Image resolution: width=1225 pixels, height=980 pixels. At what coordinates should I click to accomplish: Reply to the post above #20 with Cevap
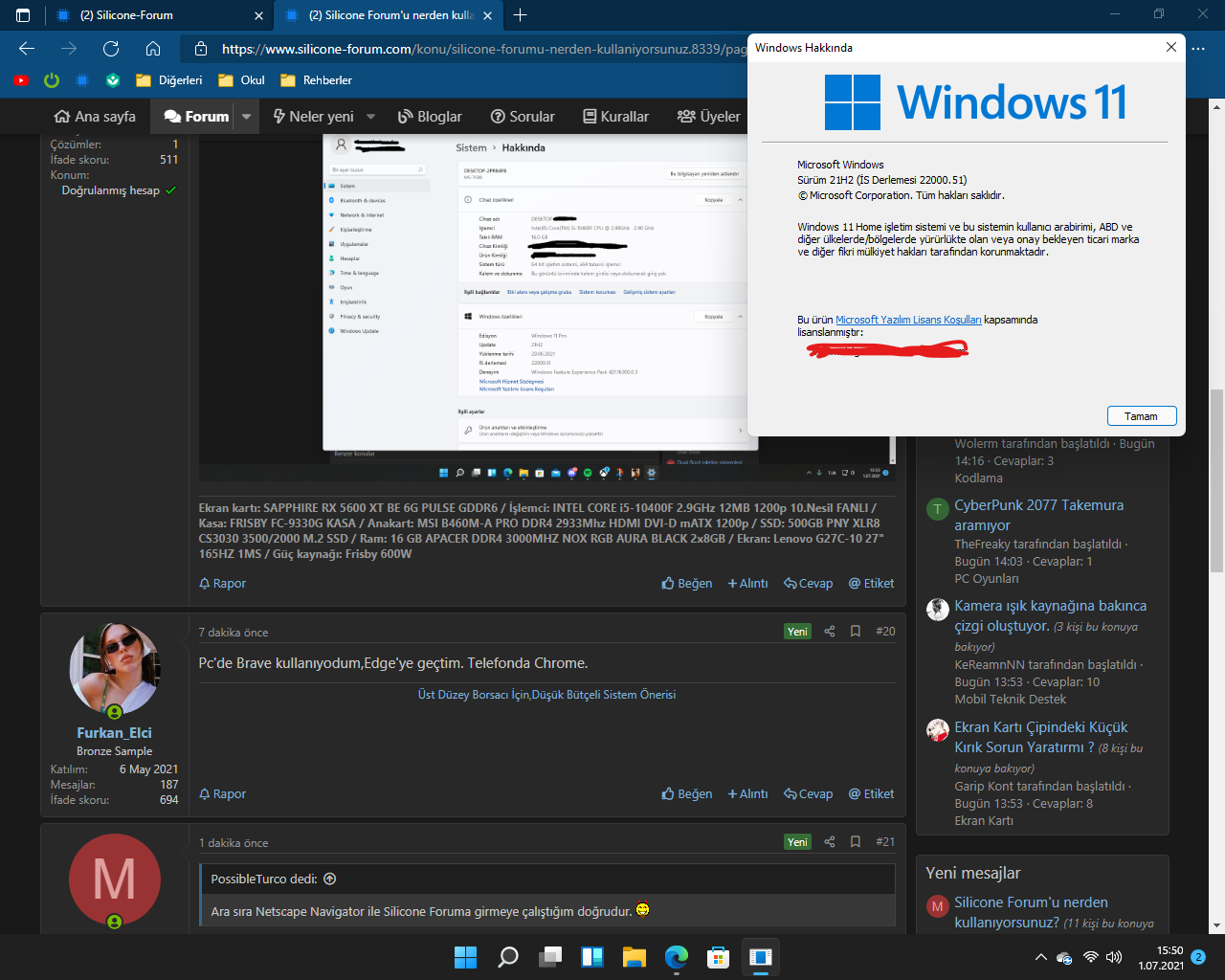point(809,584)
